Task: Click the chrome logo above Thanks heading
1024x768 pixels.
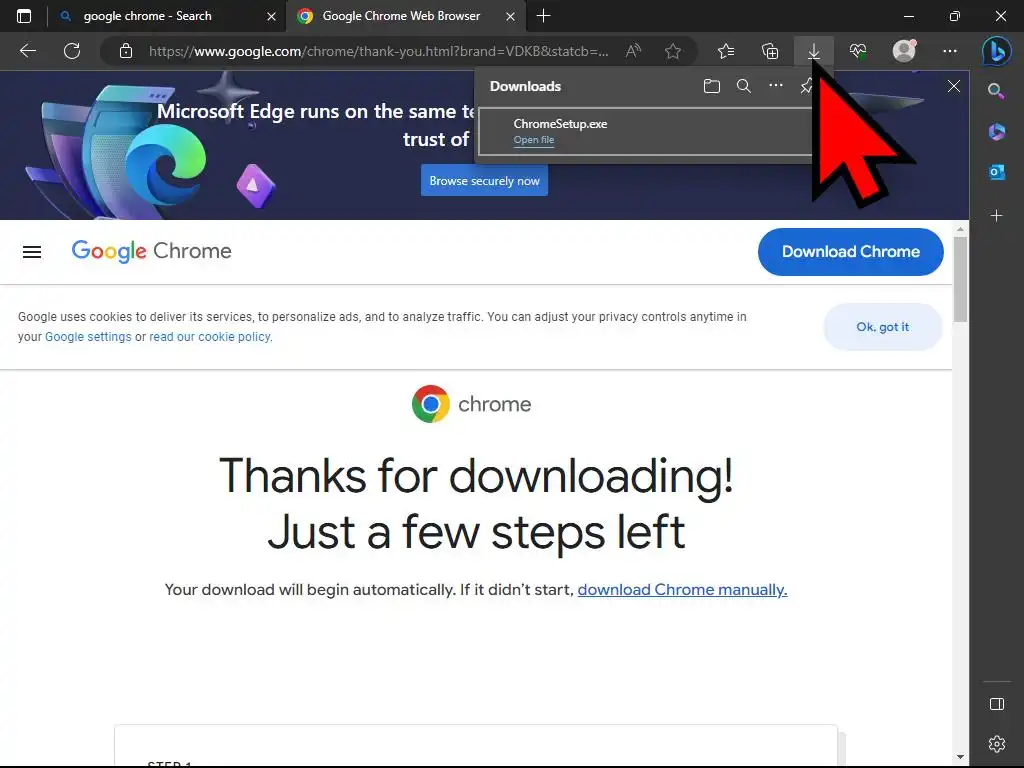Action: coord(471,404)
